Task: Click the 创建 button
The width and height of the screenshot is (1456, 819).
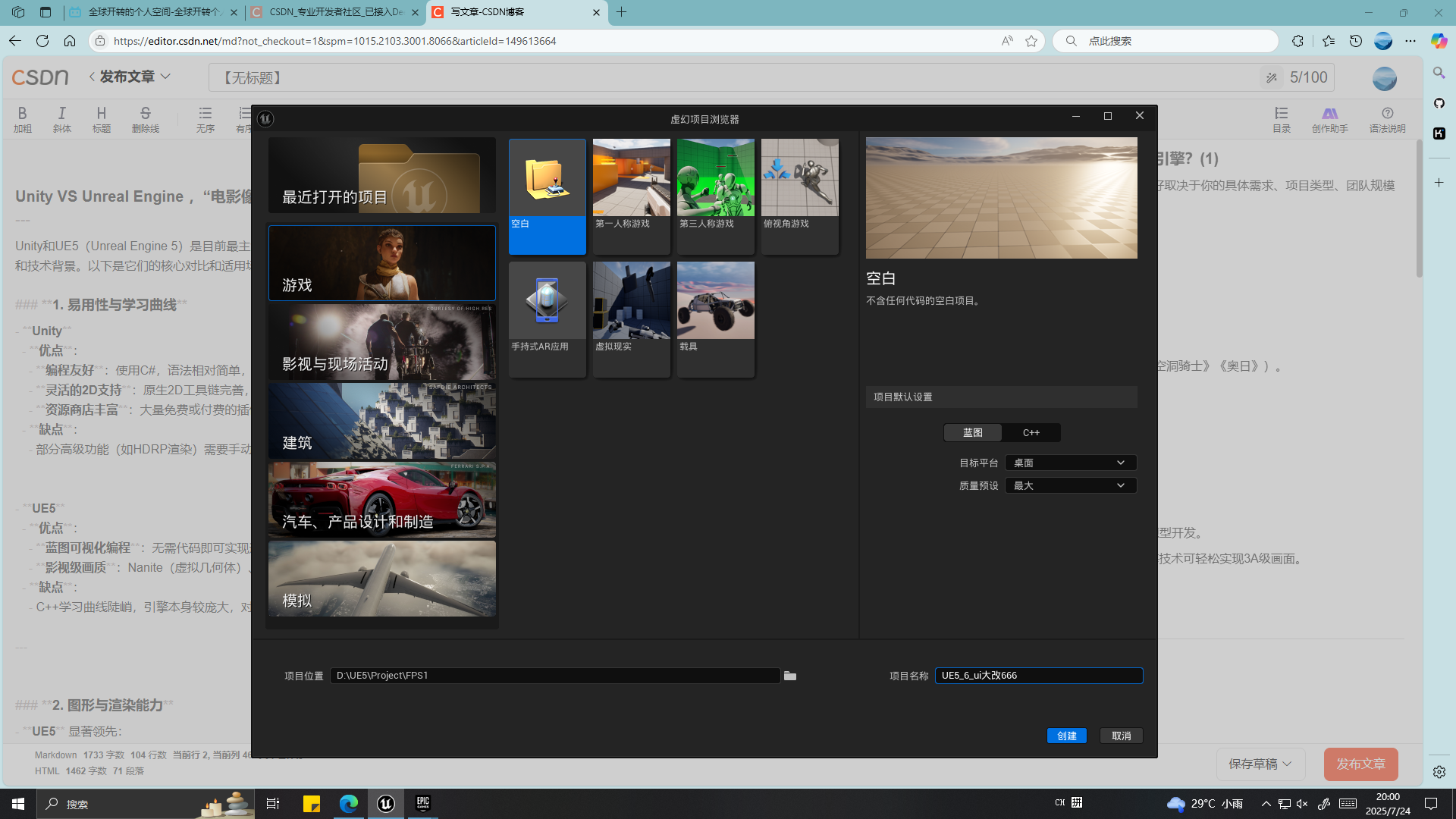Action: click(x=1066, y=736)
